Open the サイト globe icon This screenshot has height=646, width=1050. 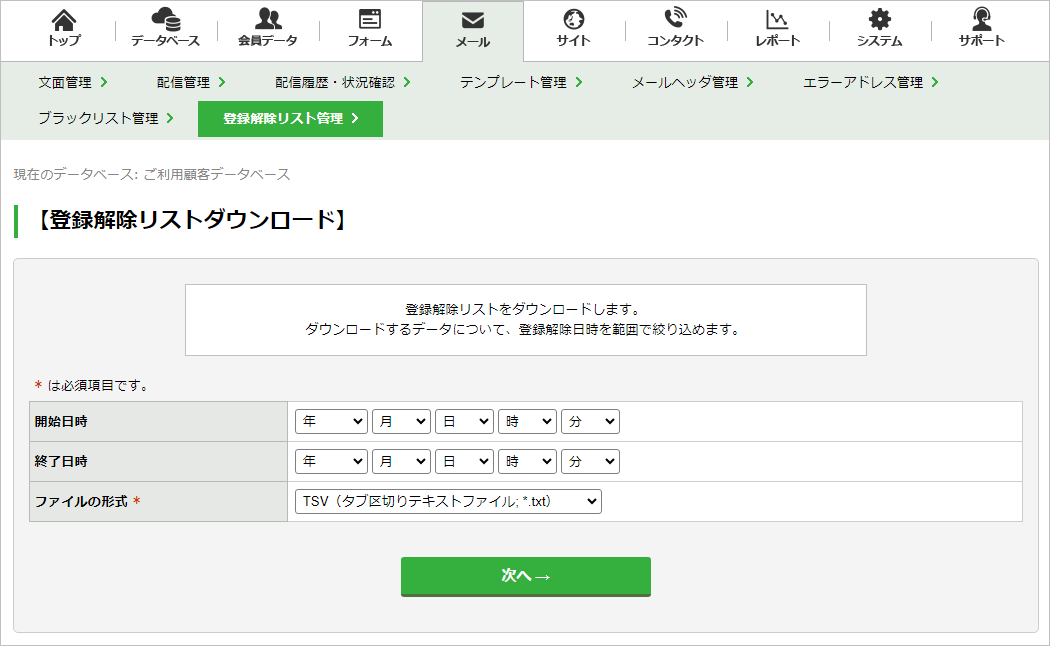click(x=573, y=19)
